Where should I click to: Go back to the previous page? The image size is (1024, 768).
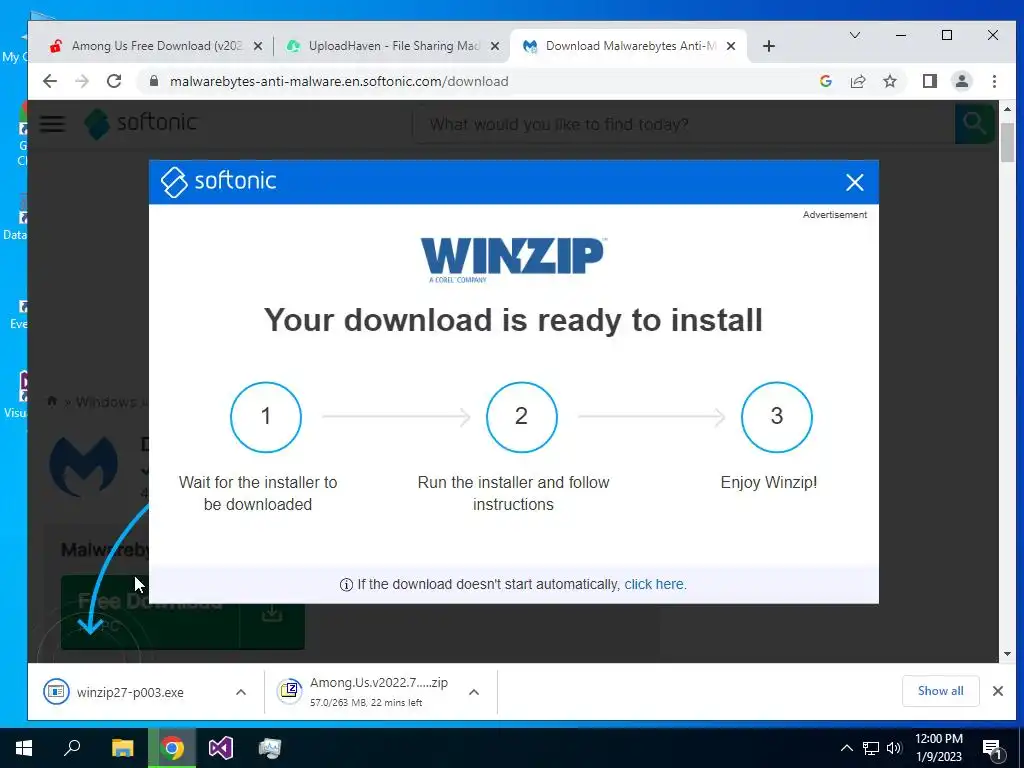point(50,81)
